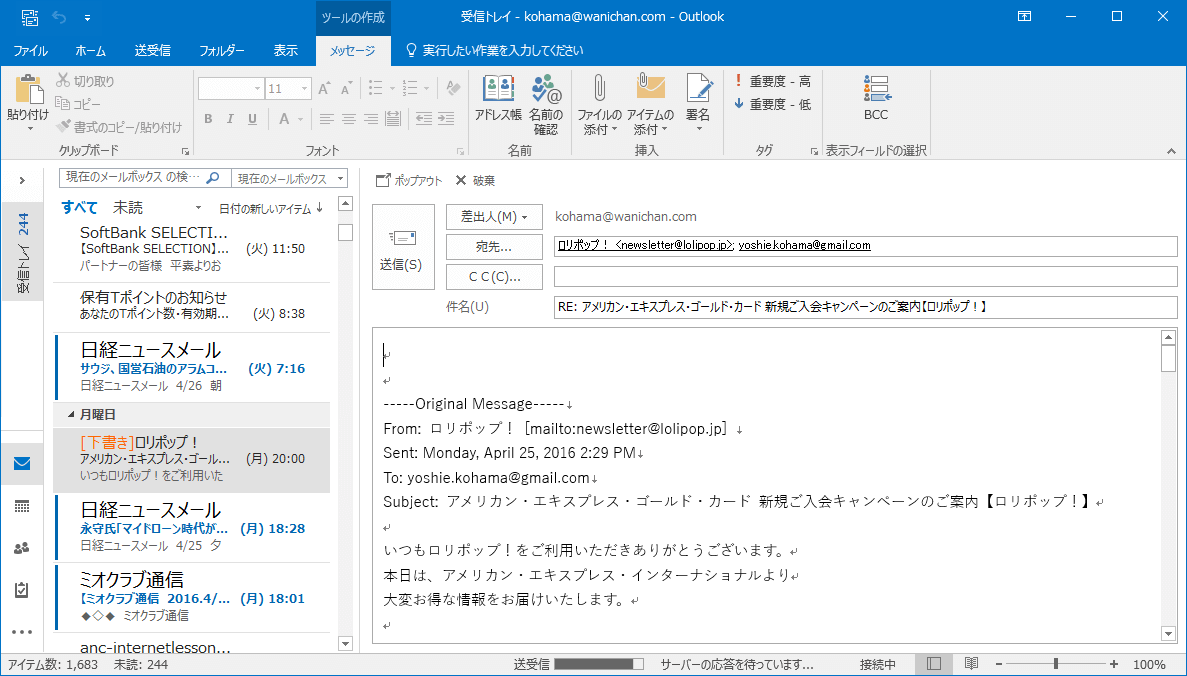Image resolution: width=1187 pixels, height=676 pixels.
Task: Center align text
Action: click(x=348, y=119)
